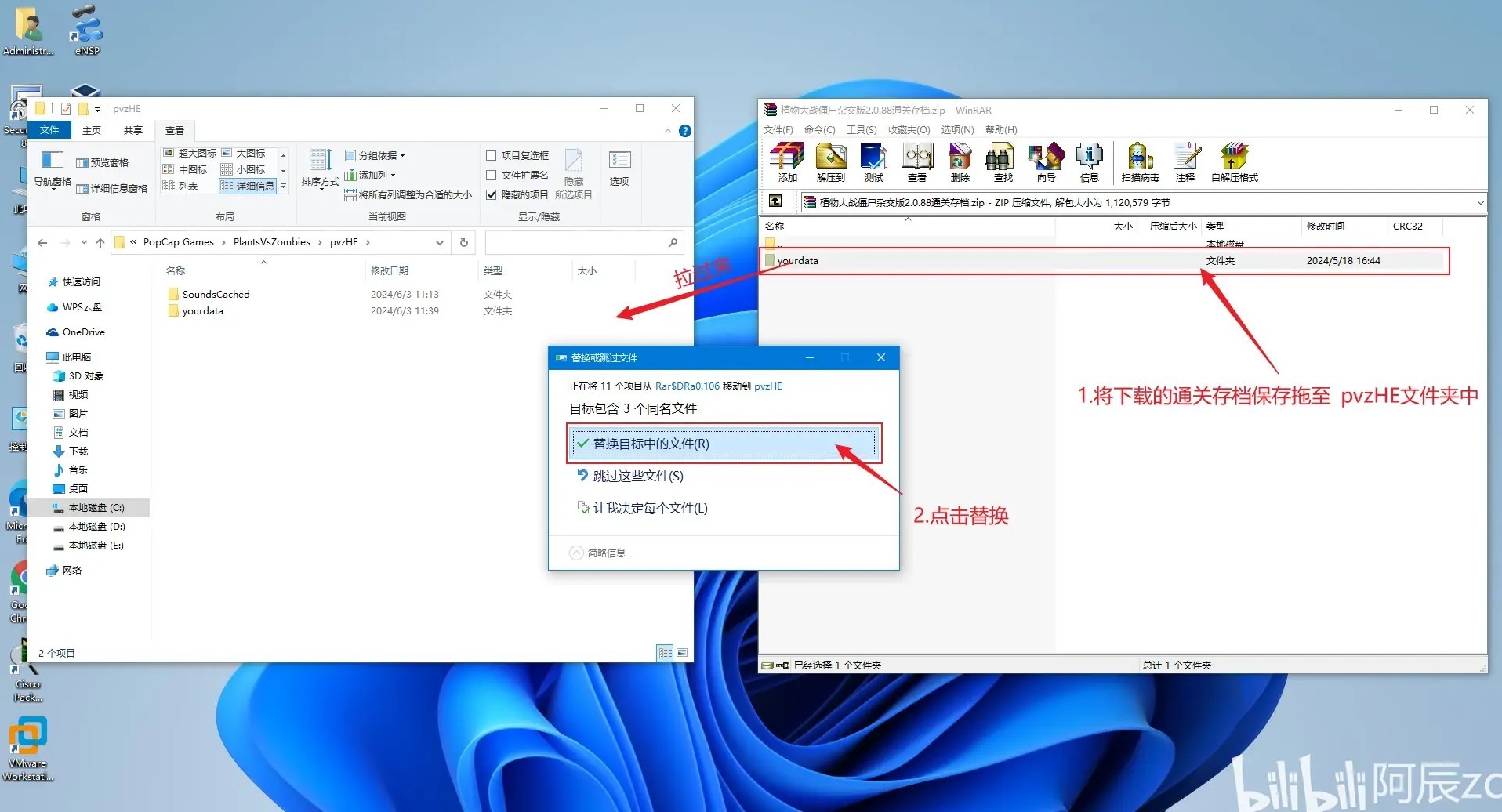Click the Sort by (排序方式) icon
This screenshot has width=1502, height=812.
320,169
